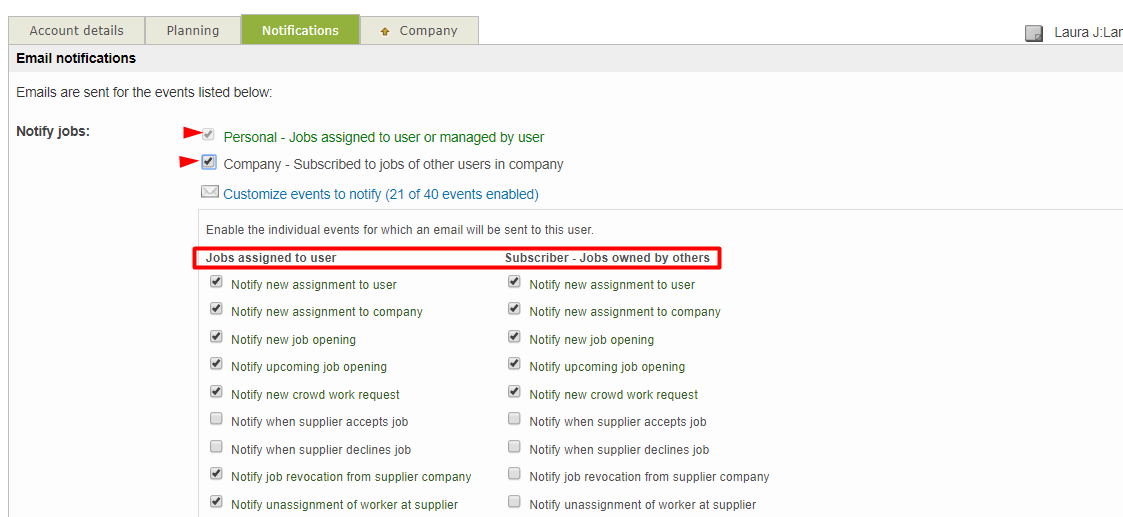This screenshot has width=1123, height=517.
Task: Switch to the Planning tab
Action: point(193,30)
